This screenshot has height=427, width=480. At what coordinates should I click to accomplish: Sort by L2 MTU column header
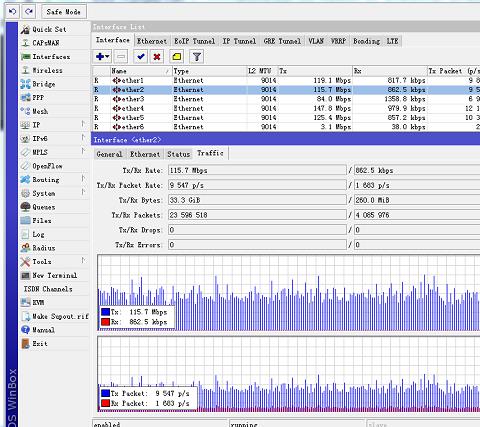click(262, 71)
